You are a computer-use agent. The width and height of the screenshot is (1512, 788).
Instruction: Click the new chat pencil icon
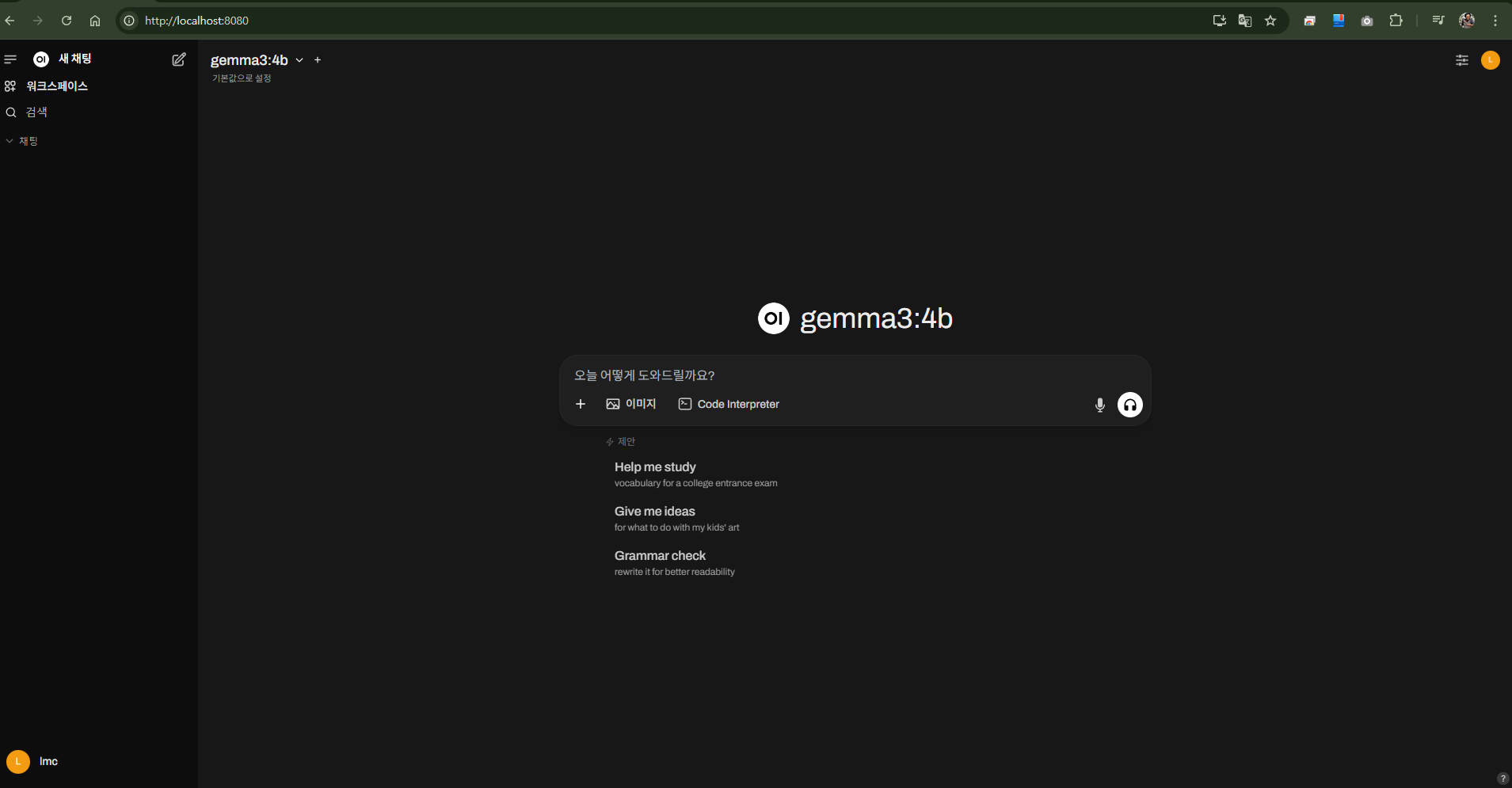coord(179,59)
